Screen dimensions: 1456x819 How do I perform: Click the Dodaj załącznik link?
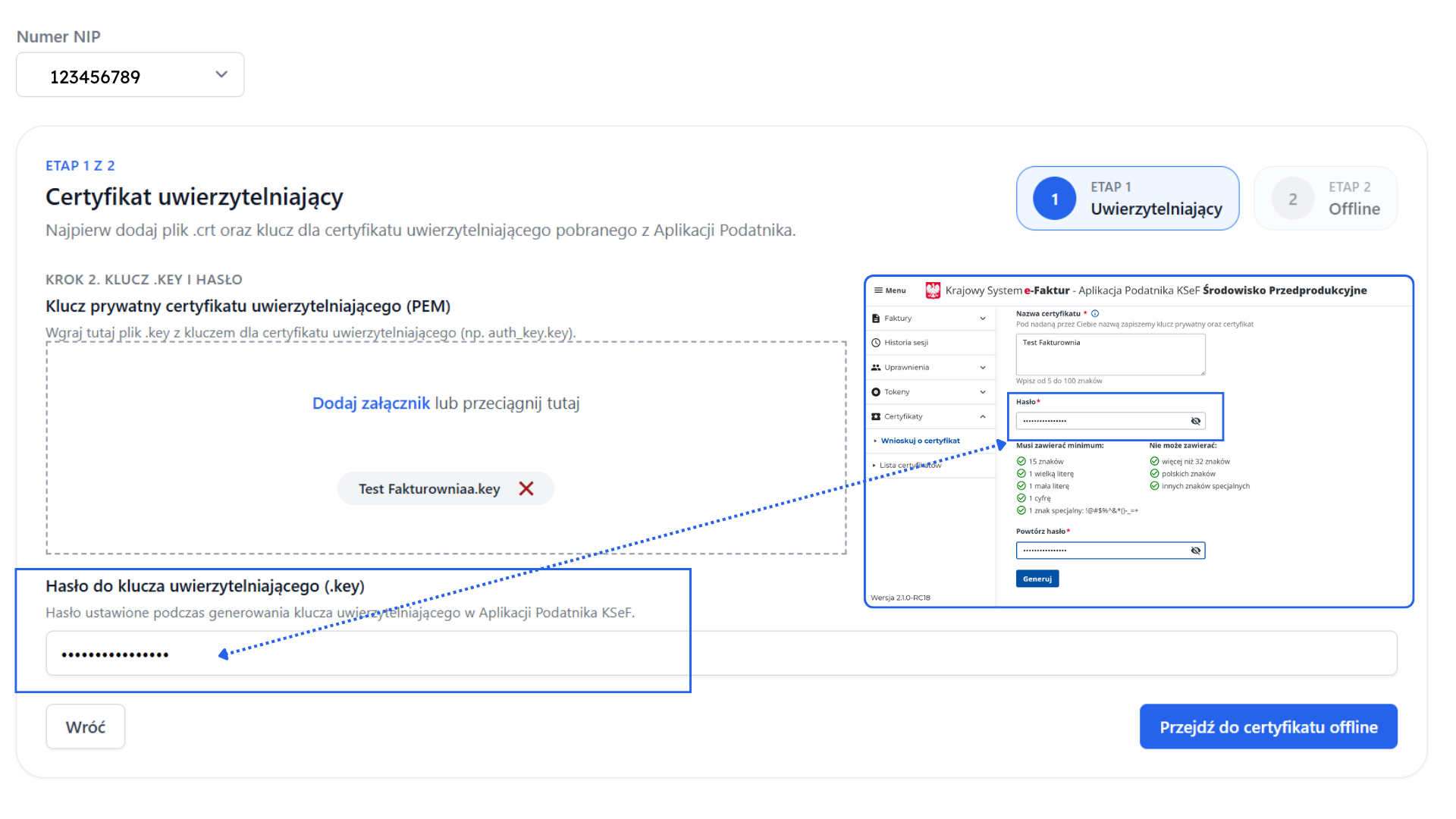[x=371, y=403]
